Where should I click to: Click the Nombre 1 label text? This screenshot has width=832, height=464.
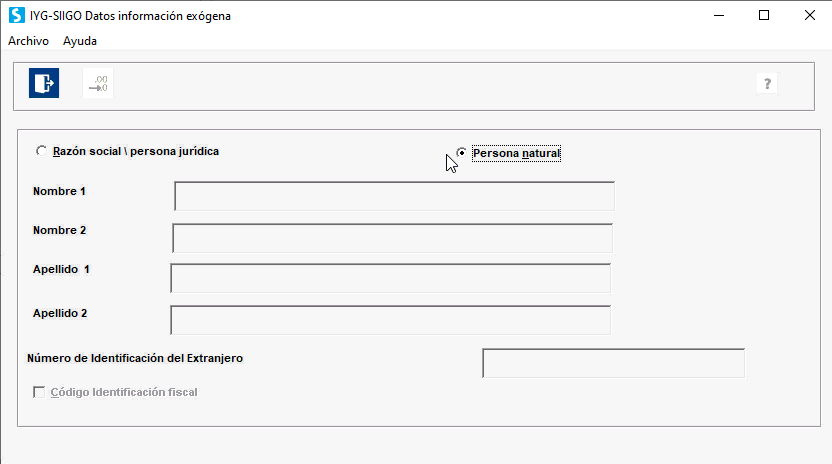pyautogui.click(x=59, y=191)
